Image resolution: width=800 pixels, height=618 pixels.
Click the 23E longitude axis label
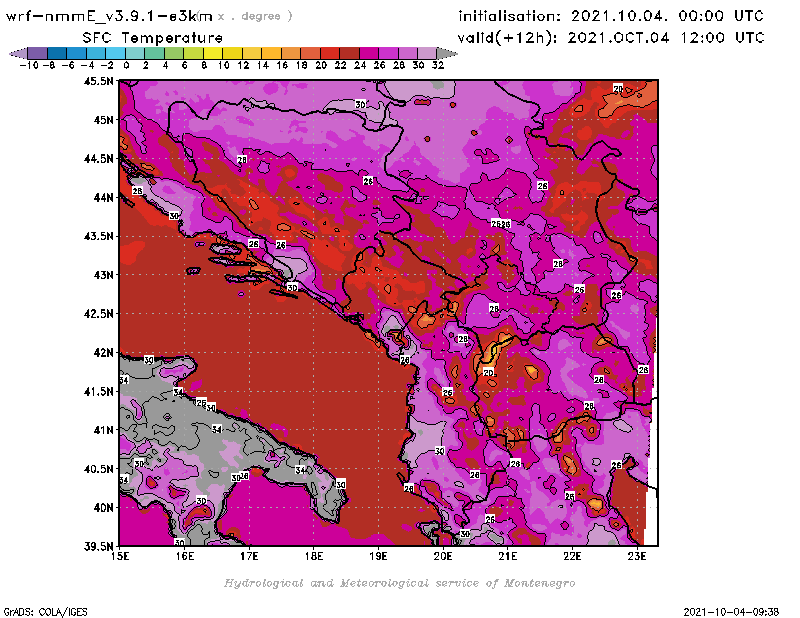pos(637,556)
